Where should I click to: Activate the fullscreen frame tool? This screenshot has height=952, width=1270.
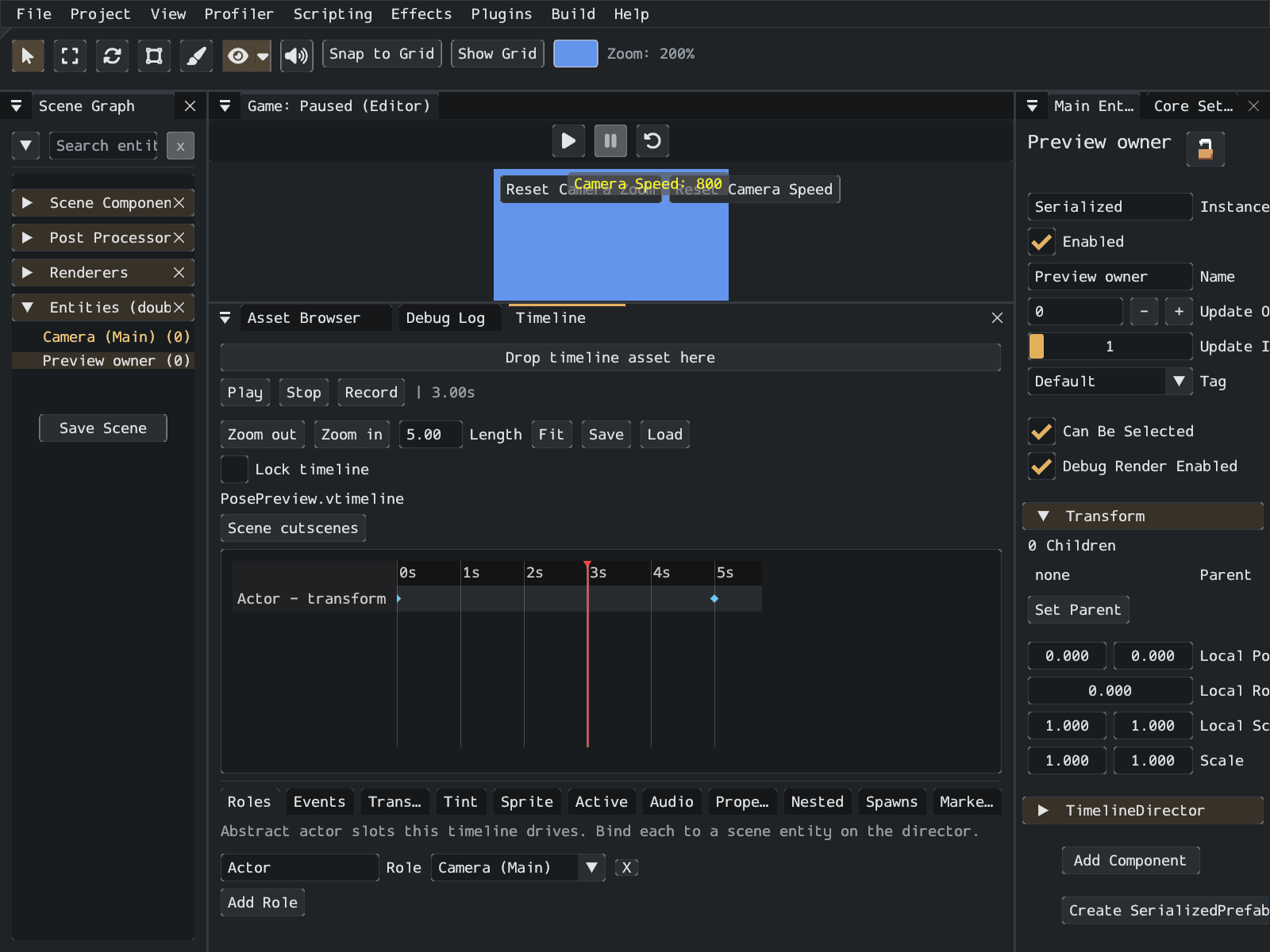70,55
